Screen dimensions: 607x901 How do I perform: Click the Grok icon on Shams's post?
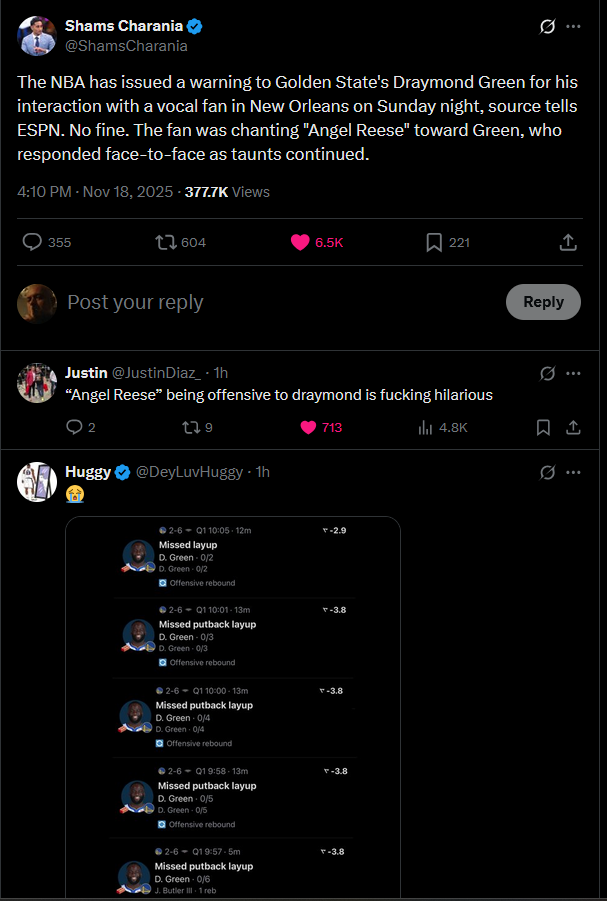click(547, 27)
